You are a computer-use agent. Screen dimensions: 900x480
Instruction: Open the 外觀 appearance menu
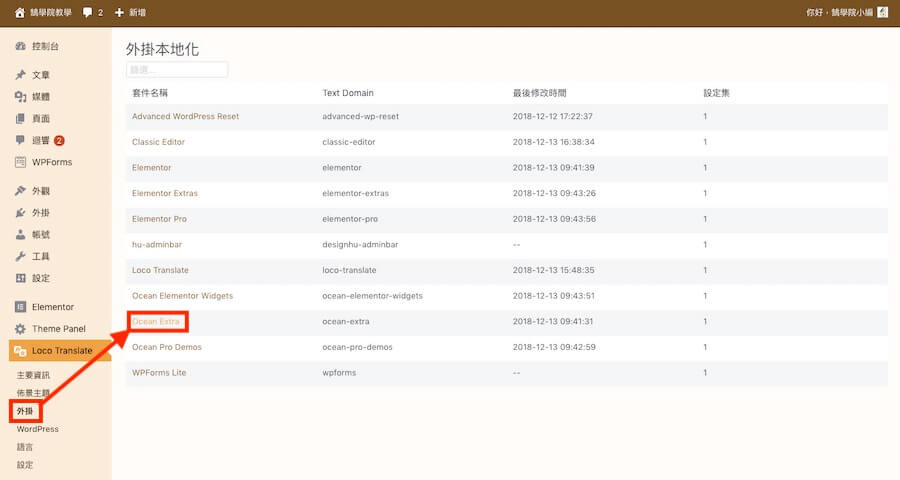tap(40, 190)
